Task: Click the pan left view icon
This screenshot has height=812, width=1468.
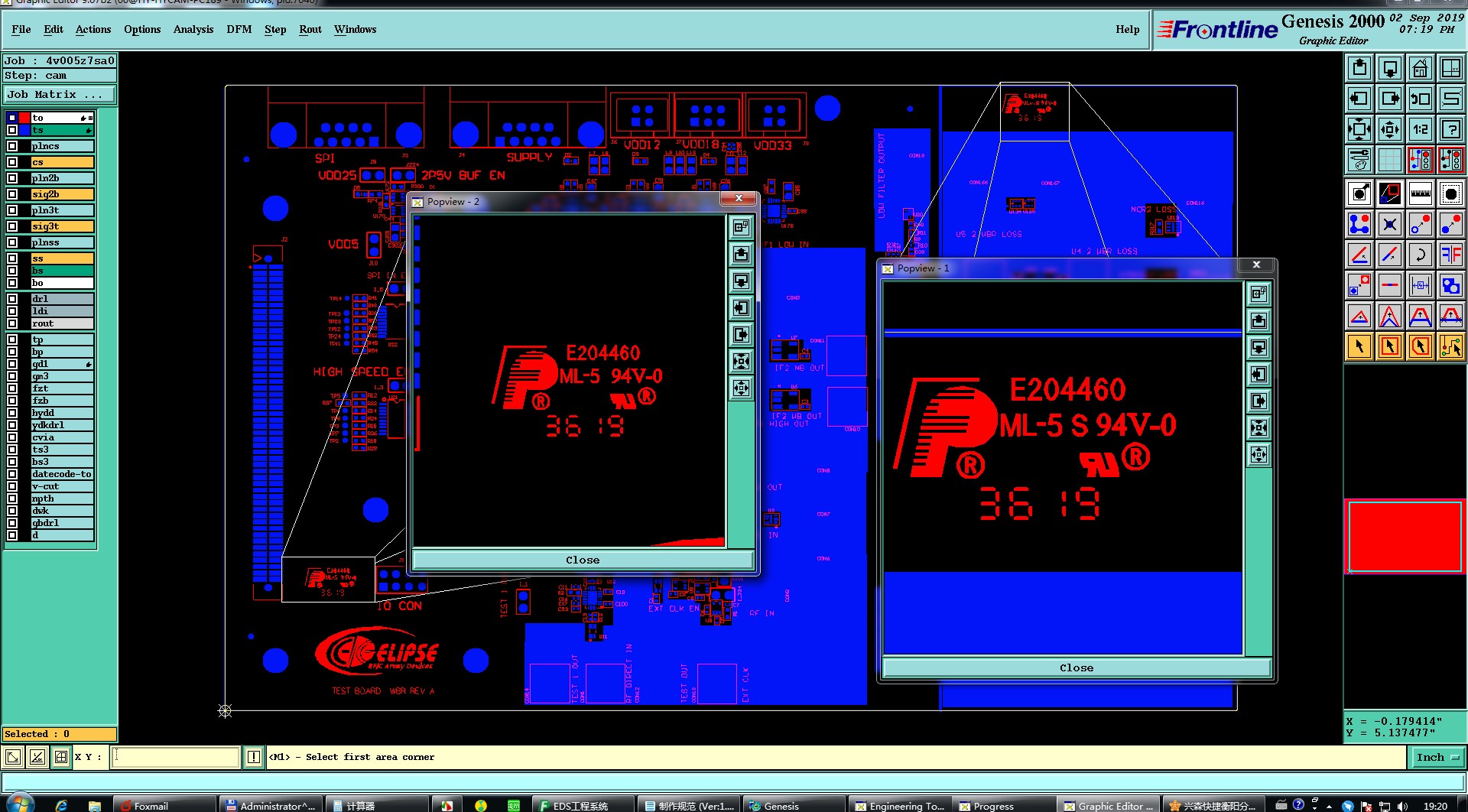Action: [x=1359, y=99]
